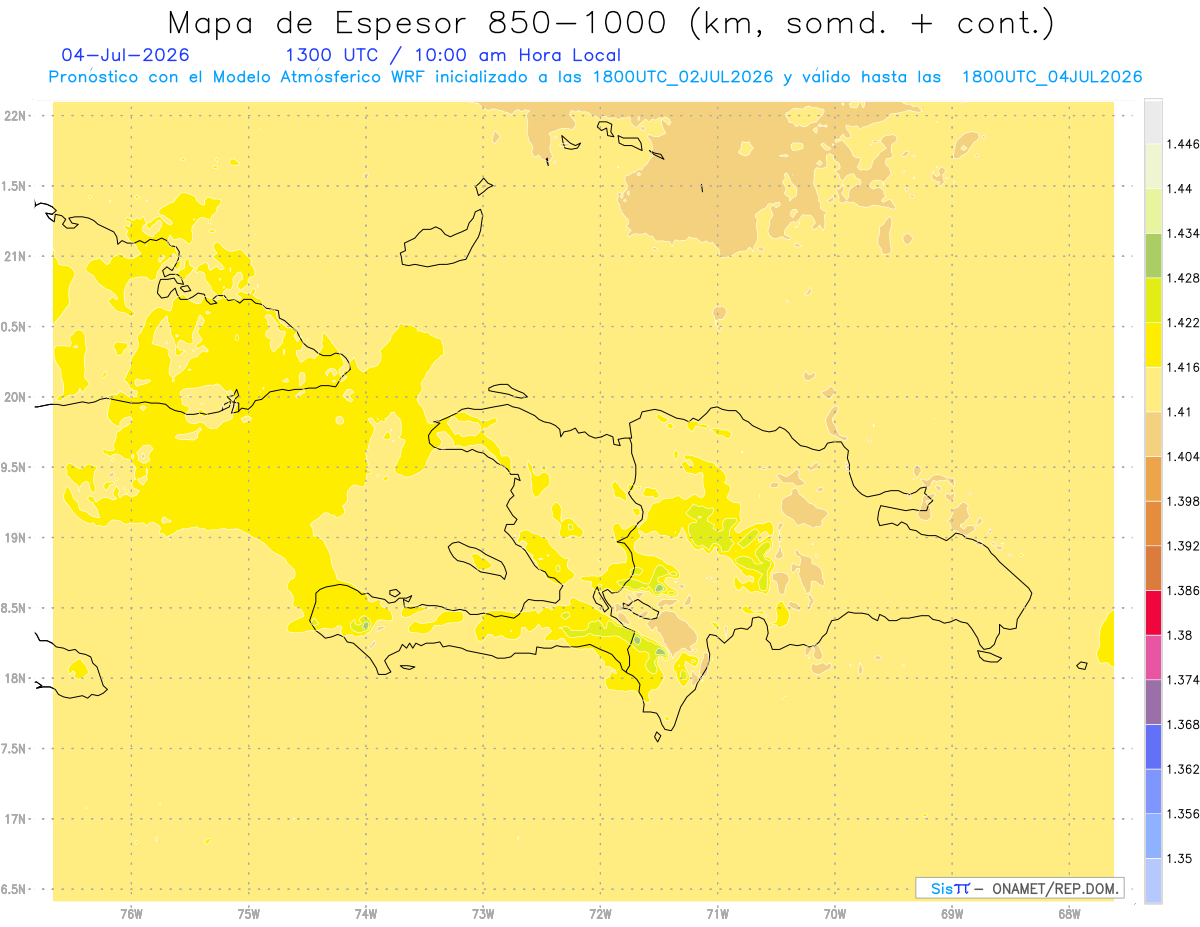Viewport: 1200px width, 927px height.
Task: Click the 68W longitude label
Action: [1069, 914]
